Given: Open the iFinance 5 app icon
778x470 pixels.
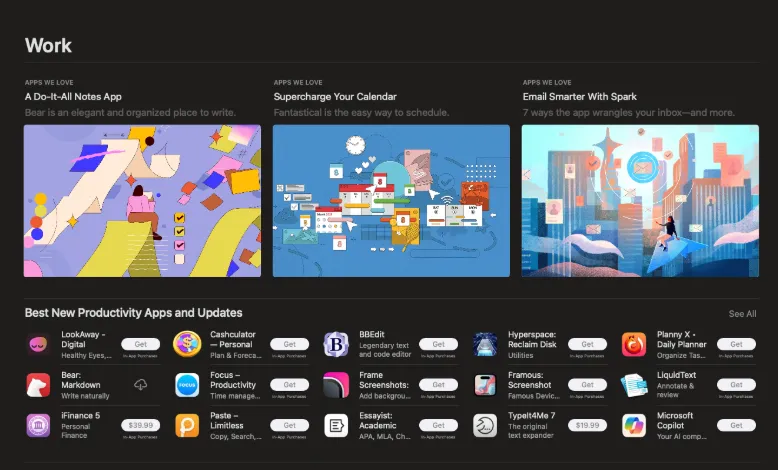Looking at the screenshot, I should click(38, 425).
